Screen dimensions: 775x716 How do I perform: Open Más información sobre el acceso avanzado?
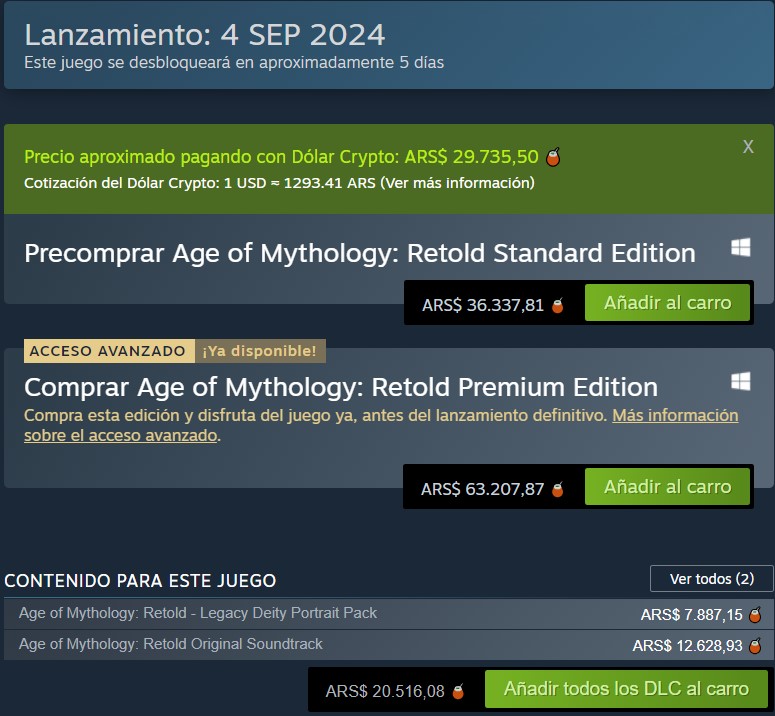(x=675, y=415)
